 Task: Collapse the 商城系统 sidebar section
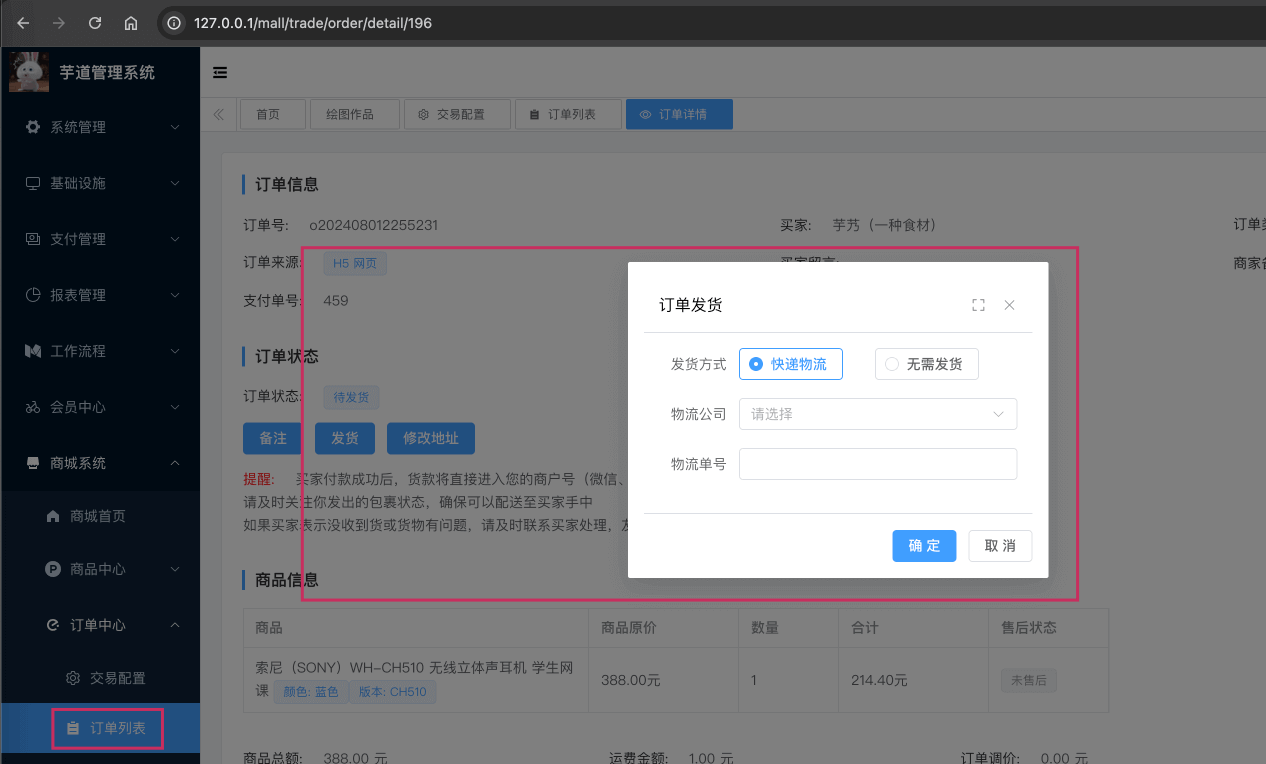[x=100, y=463]
